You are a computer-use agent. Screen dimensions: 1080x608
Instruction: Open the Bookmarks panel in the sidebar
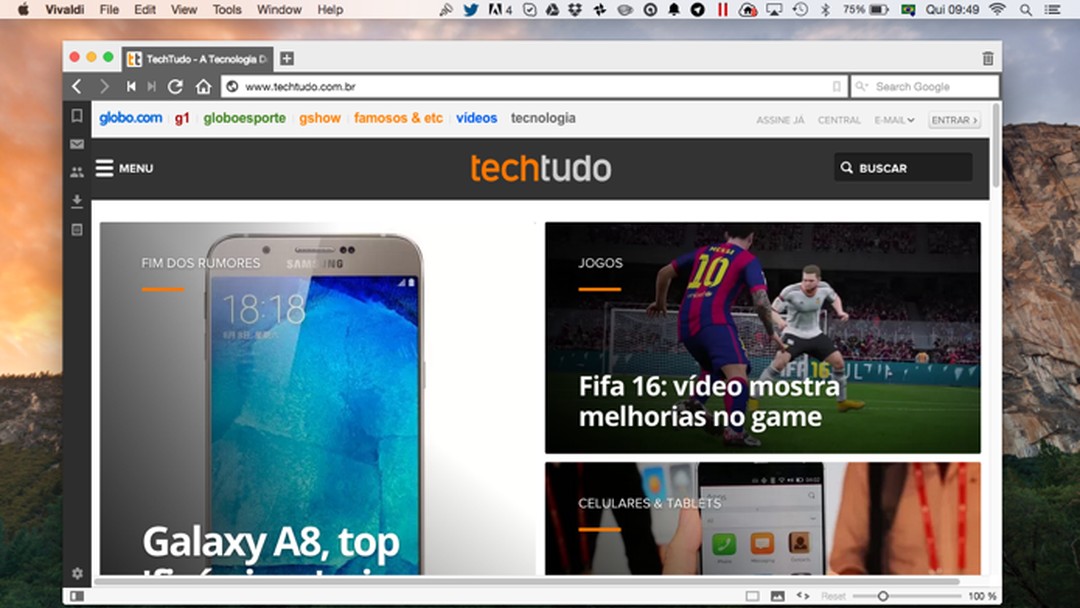77,116
